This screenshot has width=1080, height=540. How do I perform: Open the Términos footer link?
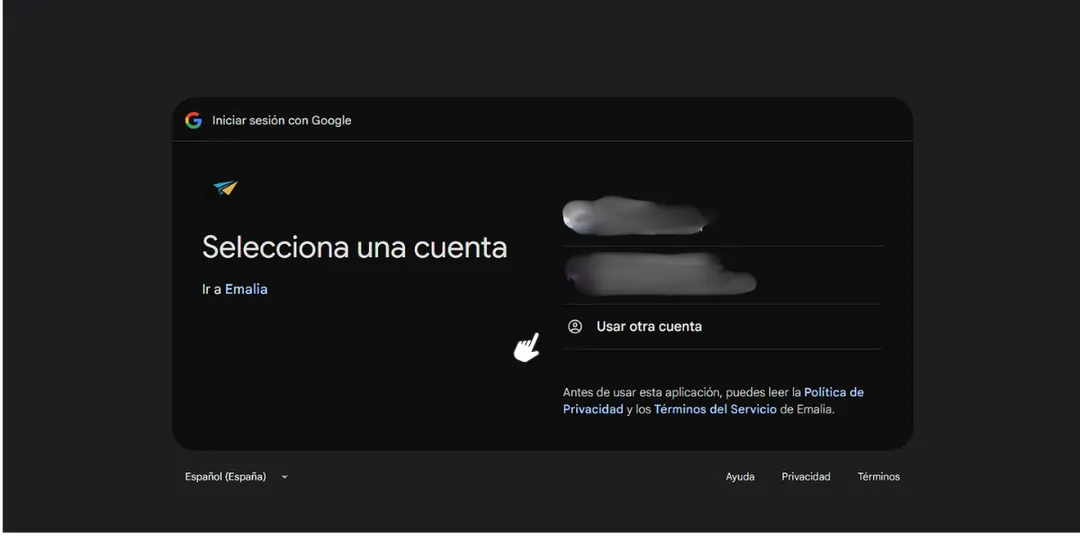point(878,477)
